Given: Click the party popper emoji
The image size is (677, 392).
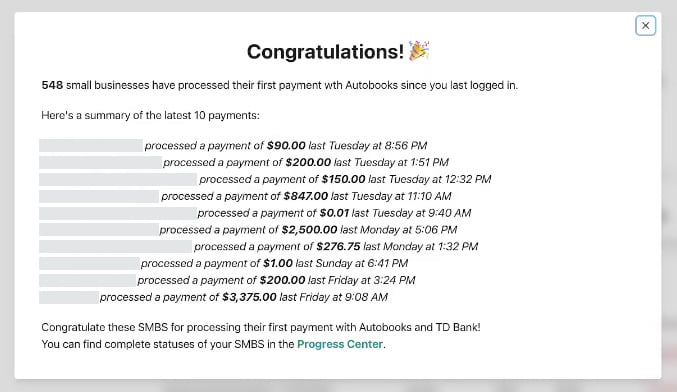Looking at the screenshot, I should (419, 51).
